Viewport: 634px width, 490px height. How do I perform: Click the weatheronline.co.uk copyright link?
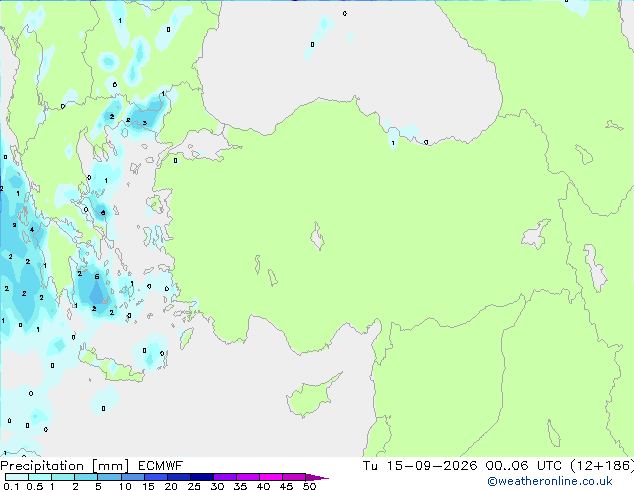(x=550, y=481)
